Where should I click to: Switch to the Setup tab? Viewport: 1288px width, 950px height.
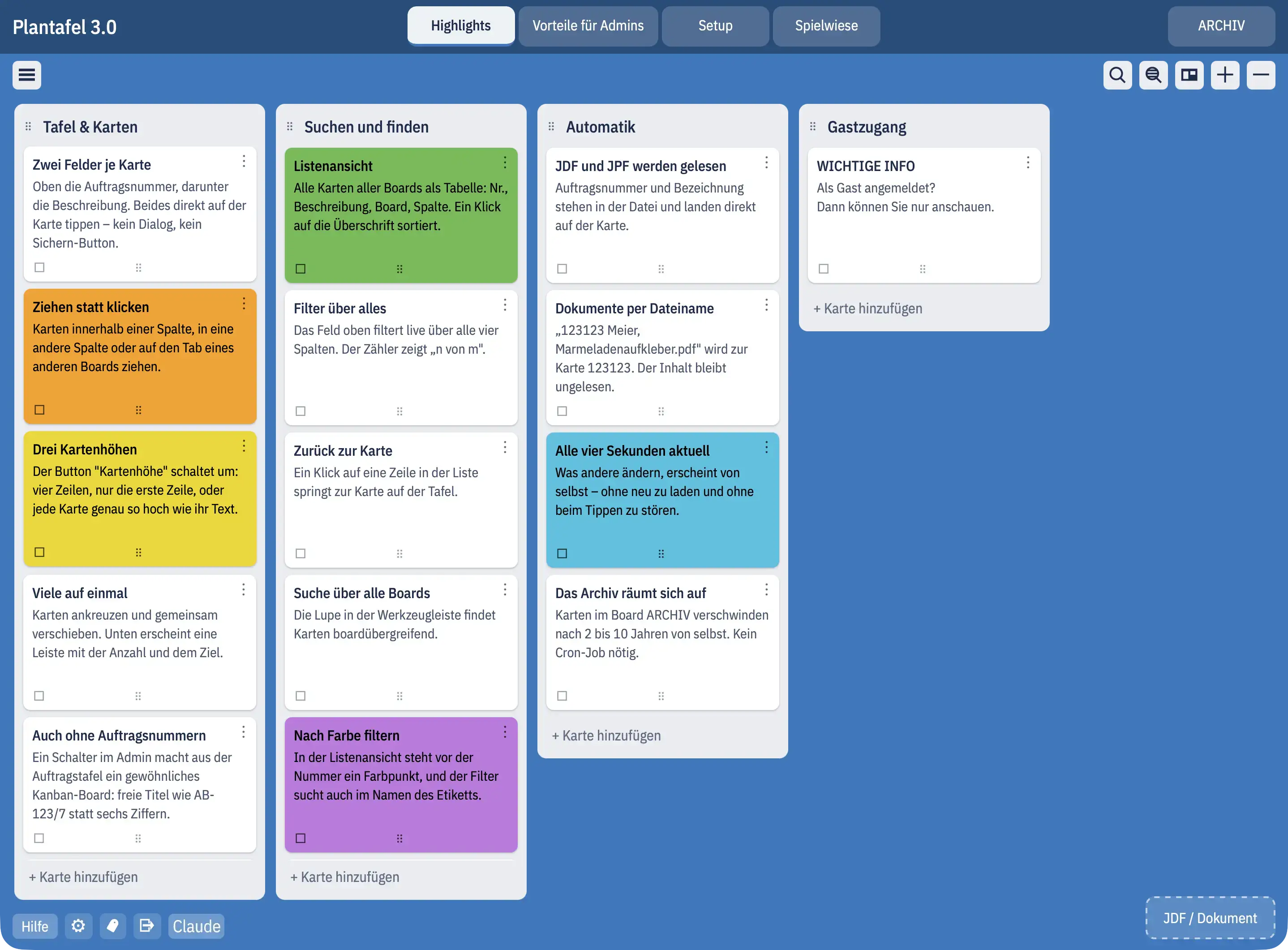point(715,26)
